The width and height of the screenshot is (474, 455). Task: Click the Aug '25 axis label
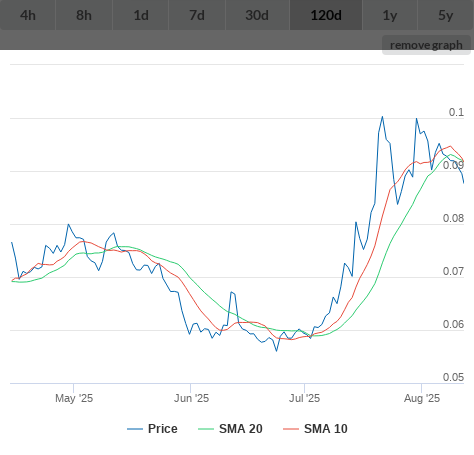point(422,398)
